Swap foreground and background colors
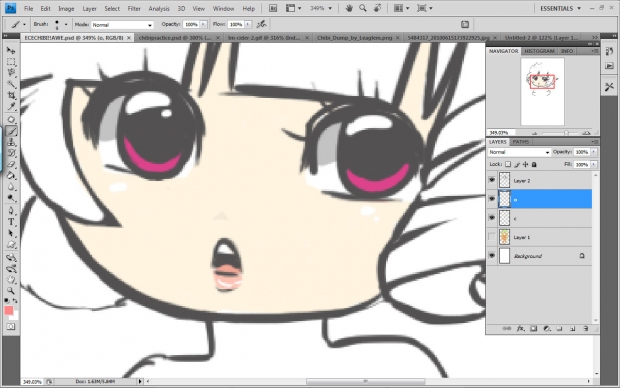620x388 pixels. click(15, 301)
